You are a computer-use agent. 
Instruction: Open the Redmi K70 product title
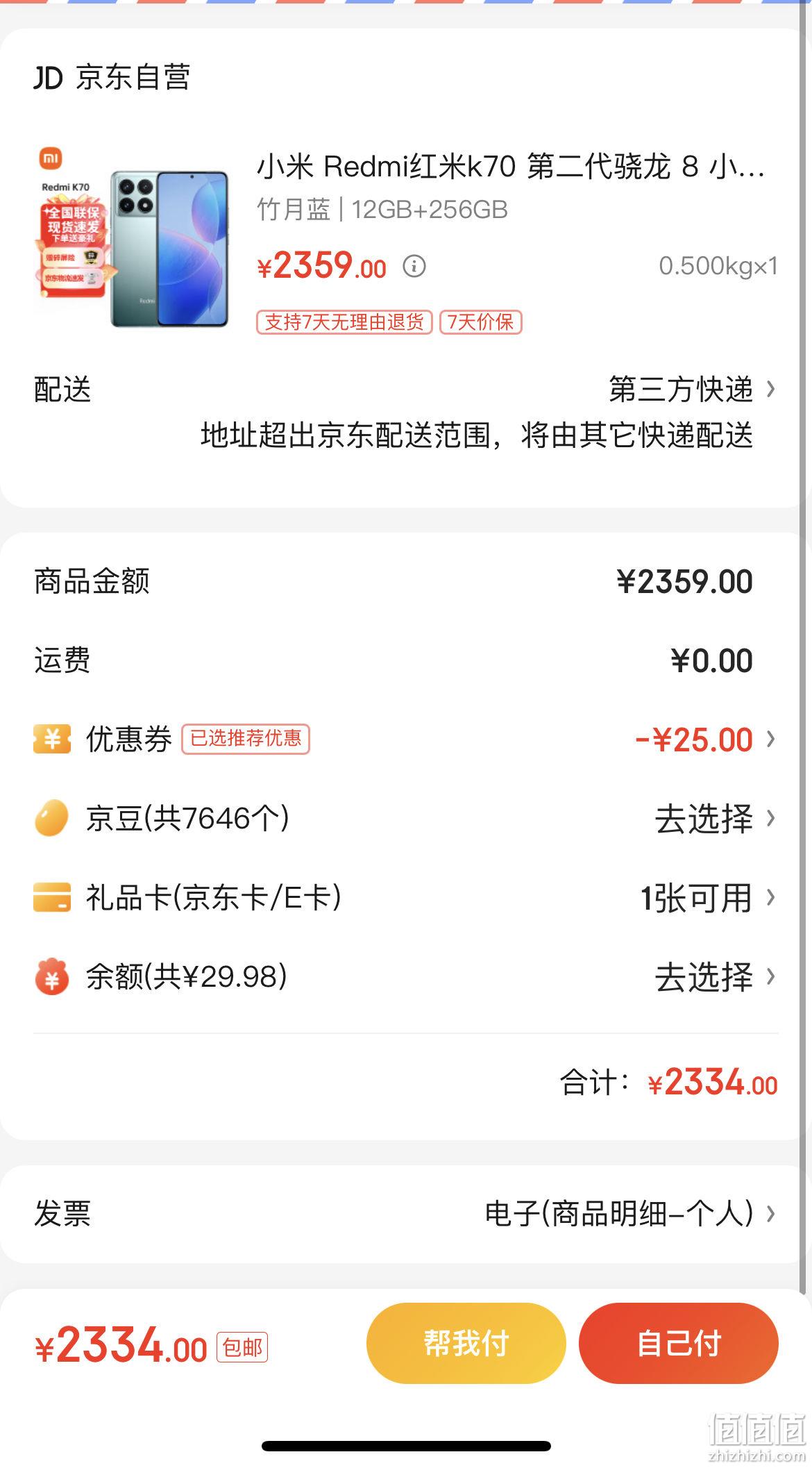(511, 167)
